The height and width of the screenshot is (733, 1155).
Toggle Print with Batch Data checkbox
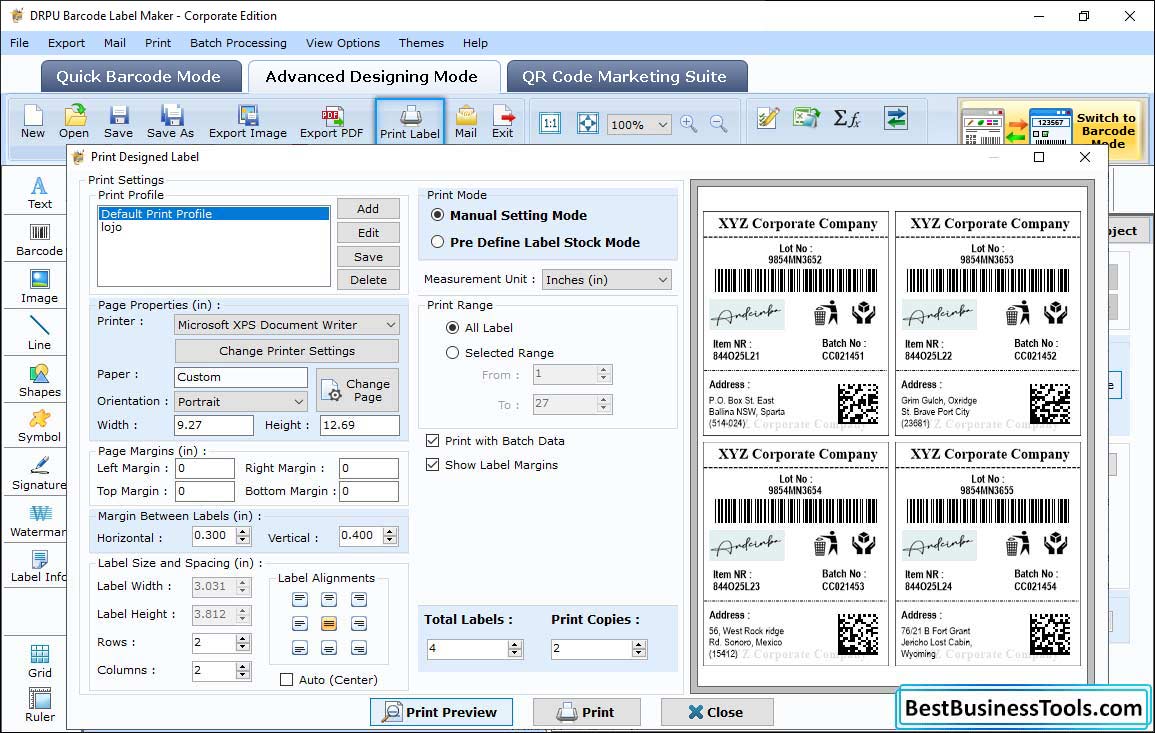[x=432, y=441]
